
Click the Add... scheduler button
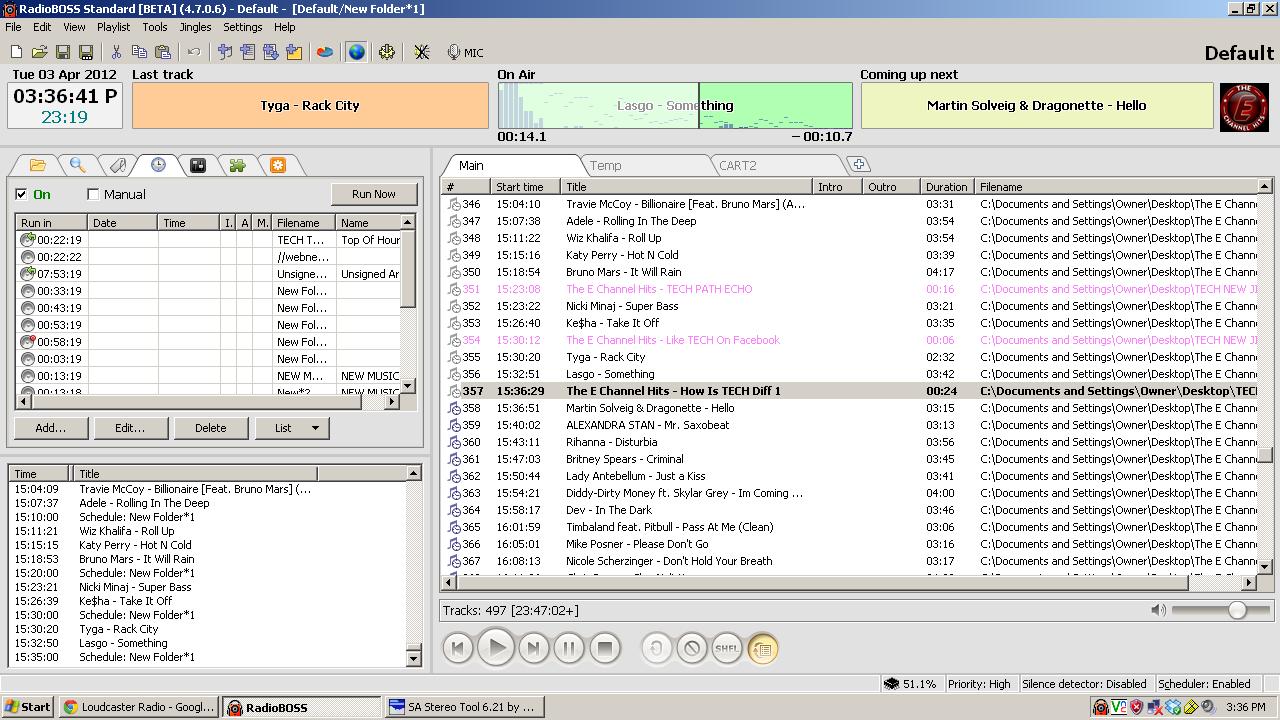coord(50,428)
